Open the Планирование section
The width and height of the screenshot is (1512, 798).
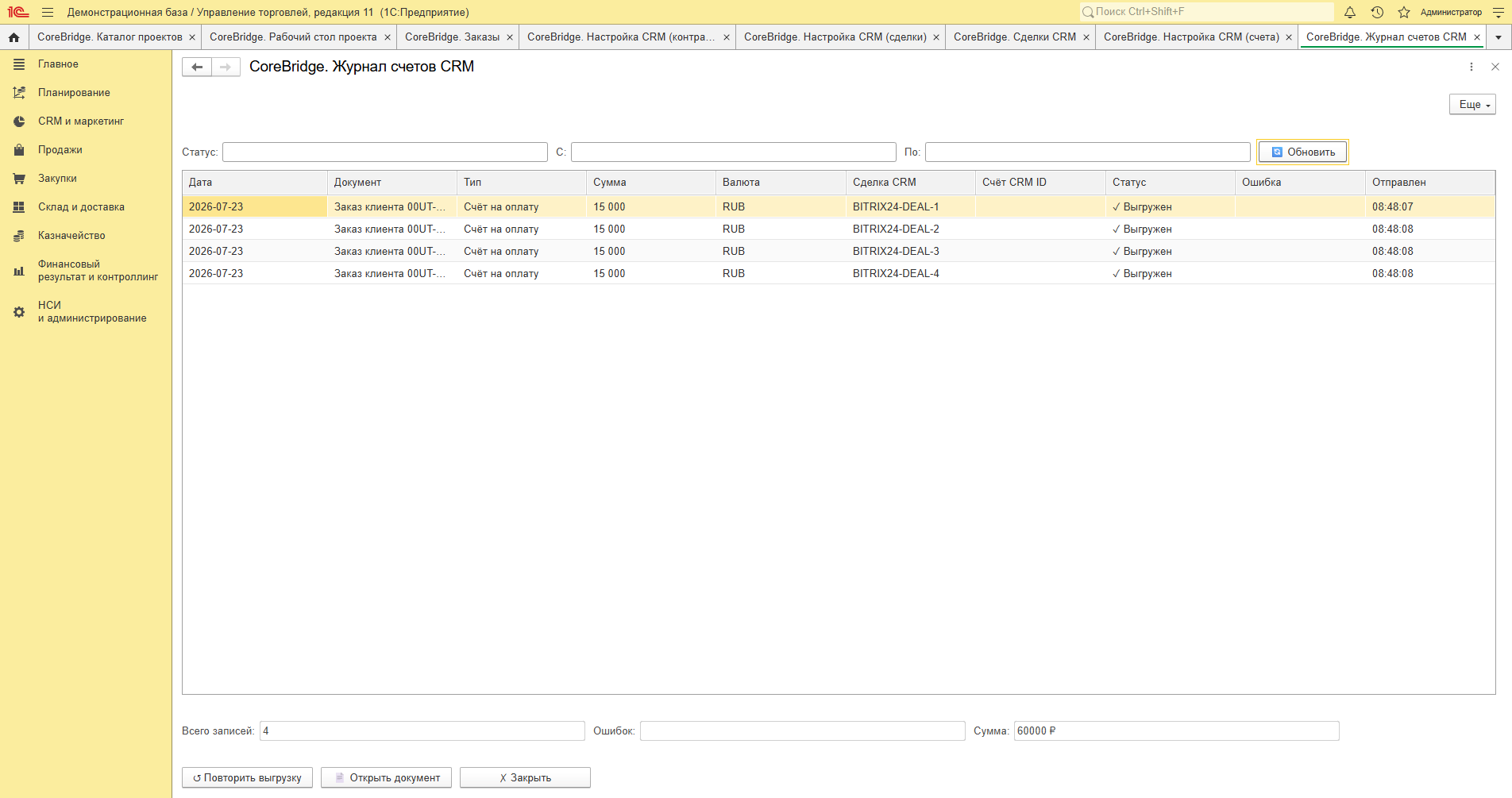86,93
